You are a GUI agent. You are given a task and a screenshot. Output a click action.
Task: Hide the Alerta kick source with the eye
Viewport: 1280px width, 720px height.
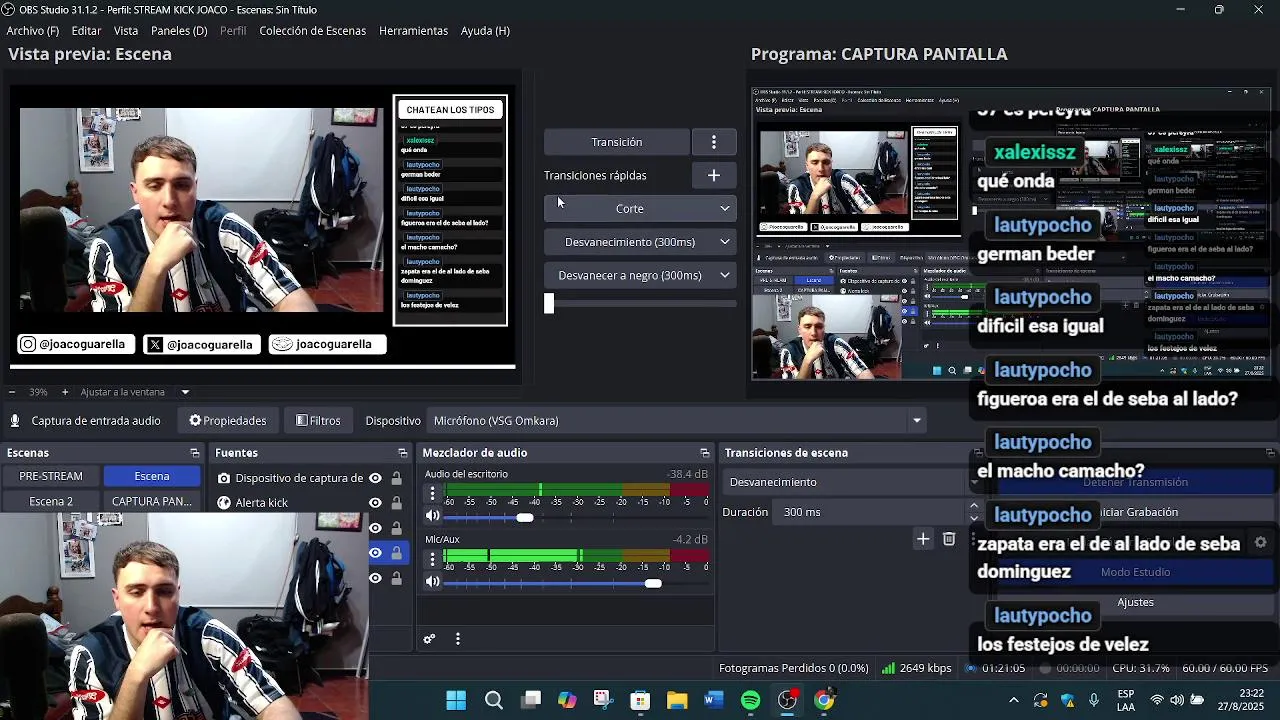[375, 503]
